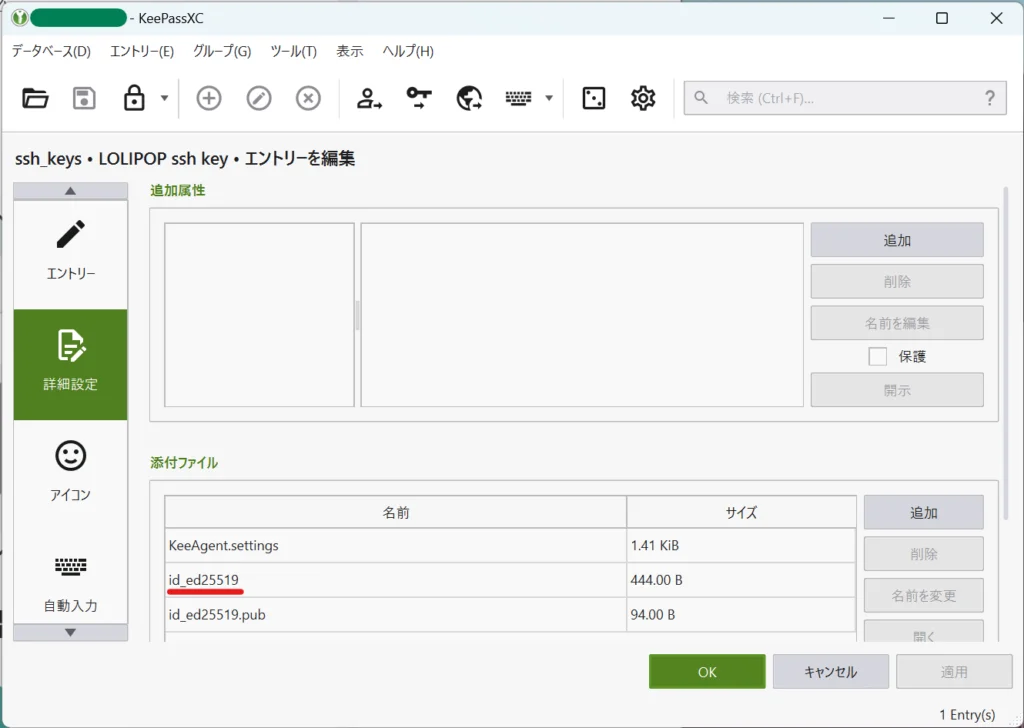Click the サイズ column header

pos(741,513)
